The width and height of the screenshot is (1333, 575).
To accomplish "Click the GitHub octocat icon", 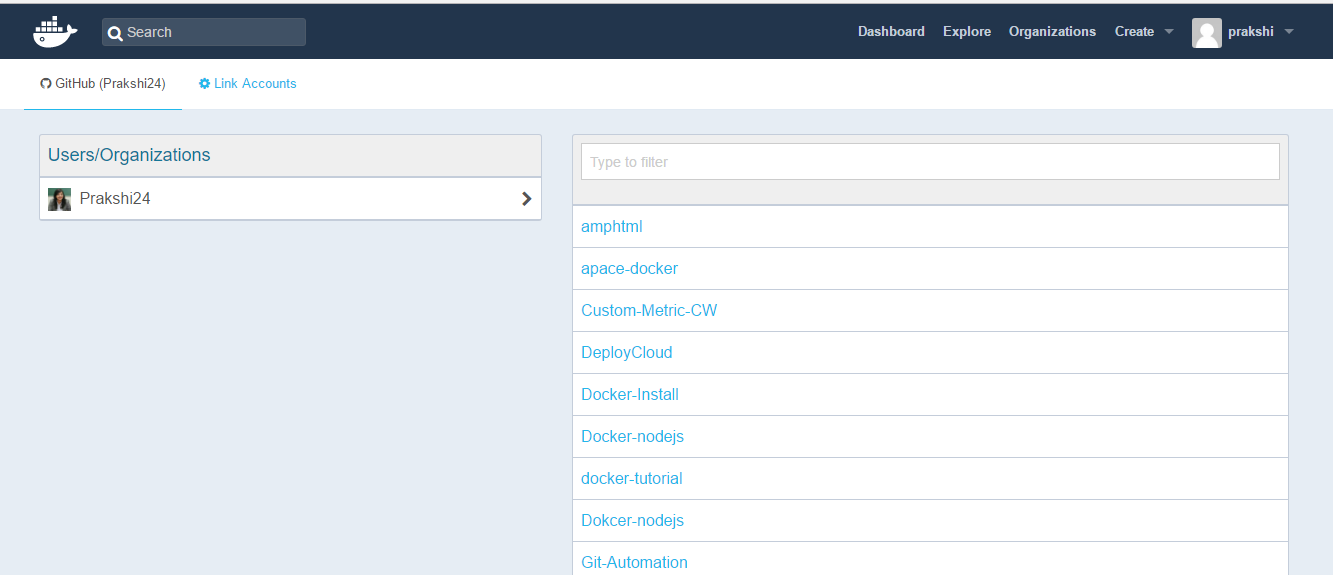I will (x=46, y=84).
